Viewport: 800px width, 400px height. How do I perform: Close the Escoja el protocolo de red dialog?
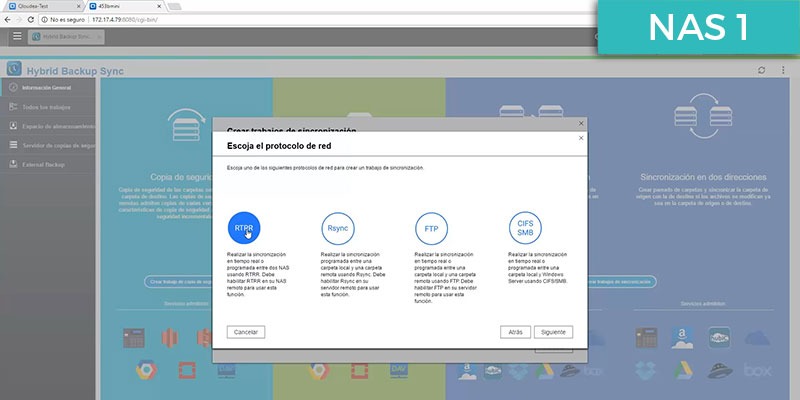581,138
